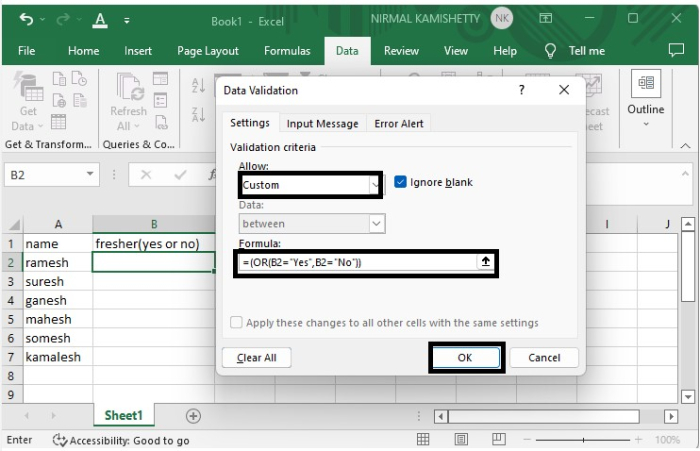Click the vertical scrollbar down arrow
Image resolution: width=700 pixels, height=451 pixels.
pyautogui.click(x=687, y=396)
